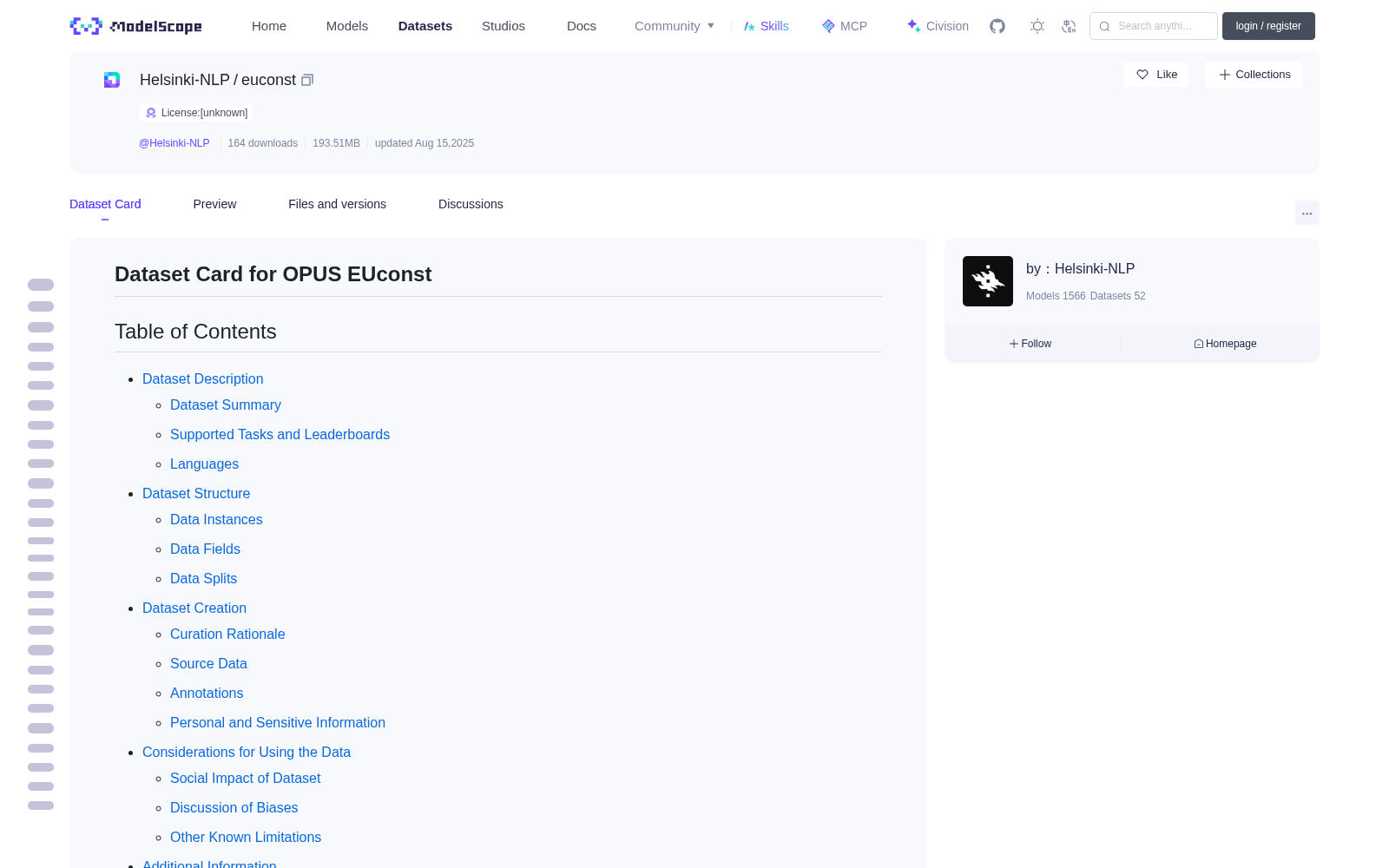Jump to Dataset Description section

pos(202,379)
